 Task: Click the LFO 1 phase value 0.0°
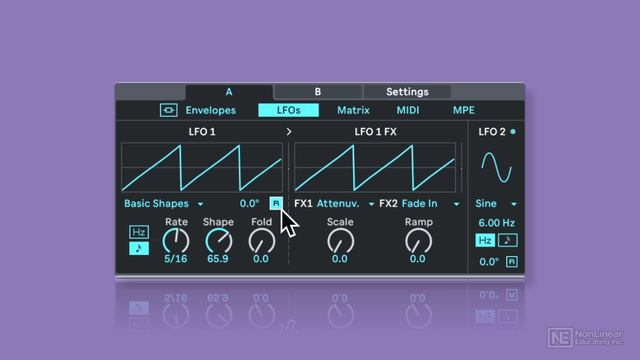249,204
